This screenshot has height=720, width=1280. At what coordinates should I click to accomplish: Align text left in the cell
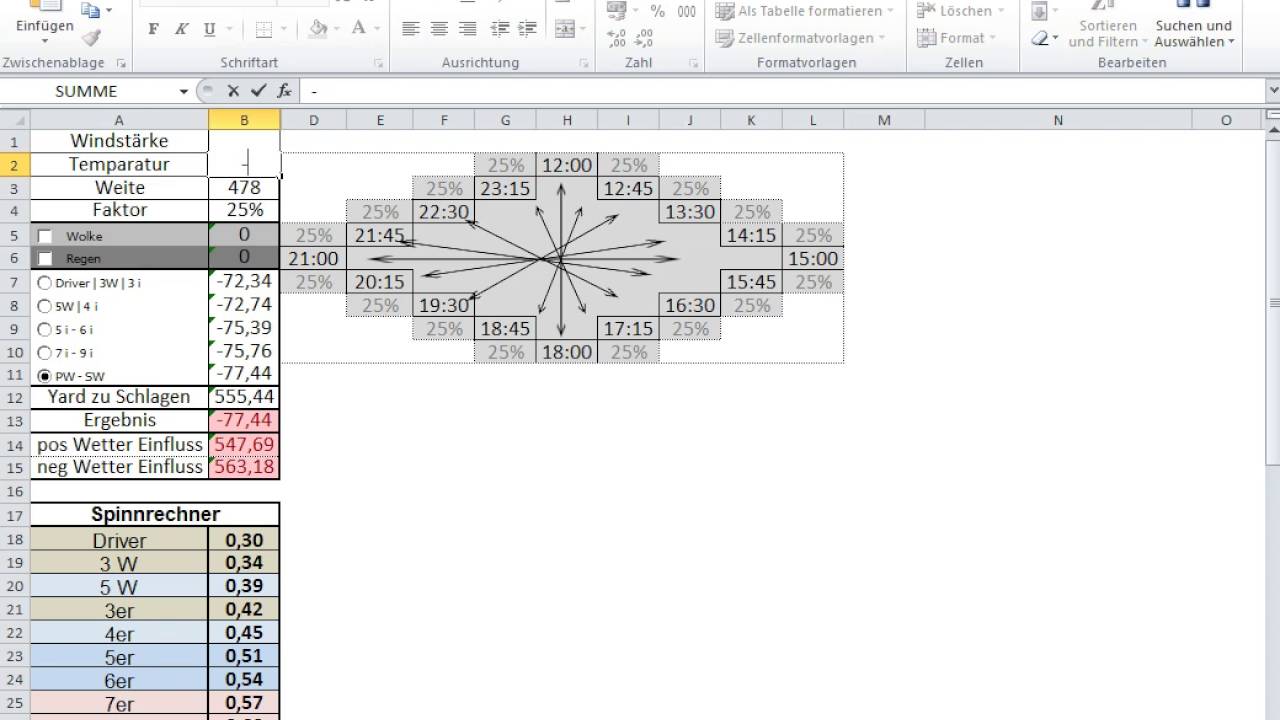[410, 29]
